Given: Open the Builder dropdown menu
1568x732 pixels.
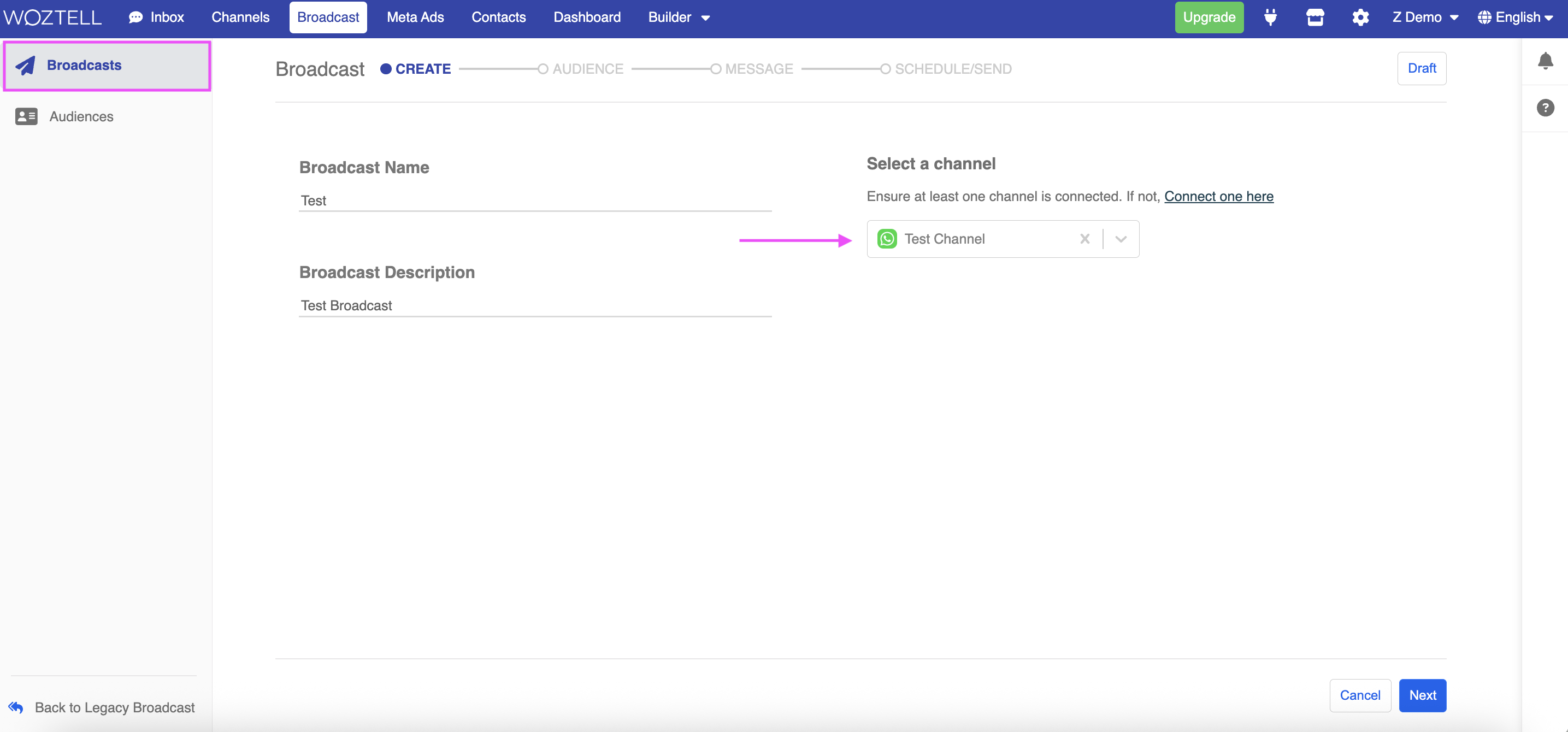Looking at the screenshot, I should pos(679,17).
